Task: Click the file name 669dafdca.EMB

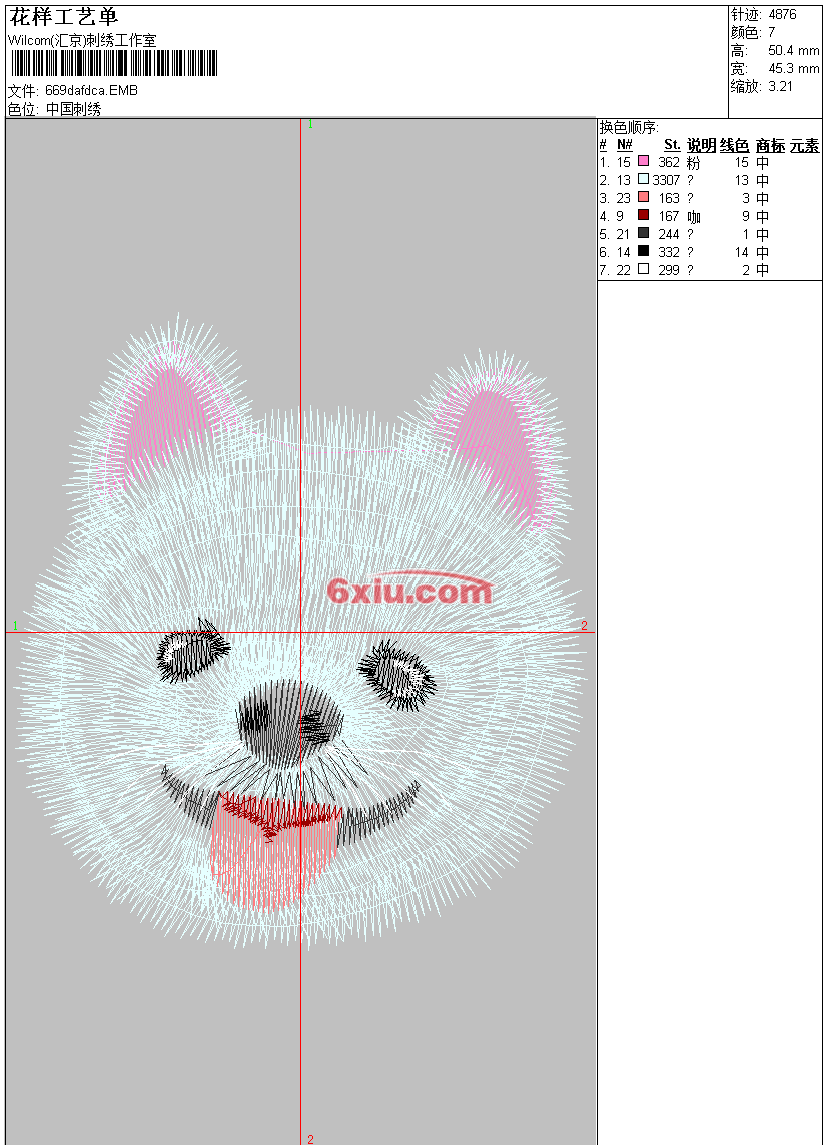Action: click(91, 91)
